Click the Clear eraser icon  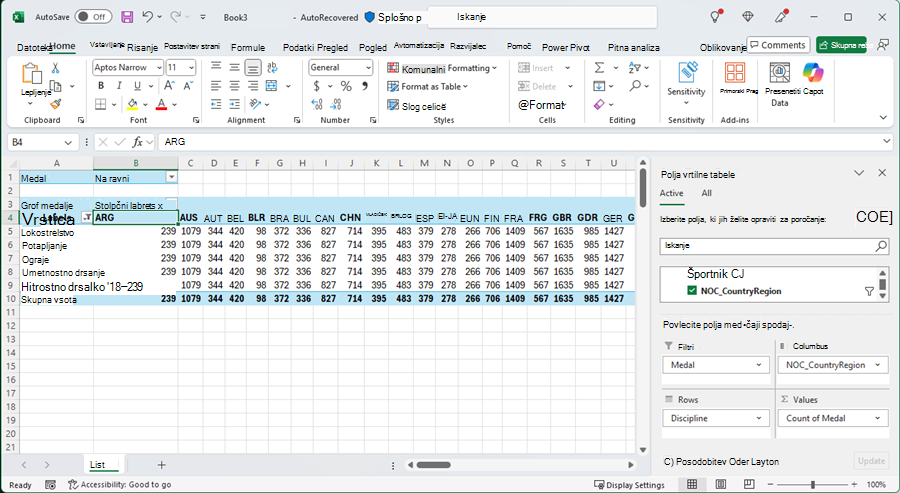[x=599, y=104]
